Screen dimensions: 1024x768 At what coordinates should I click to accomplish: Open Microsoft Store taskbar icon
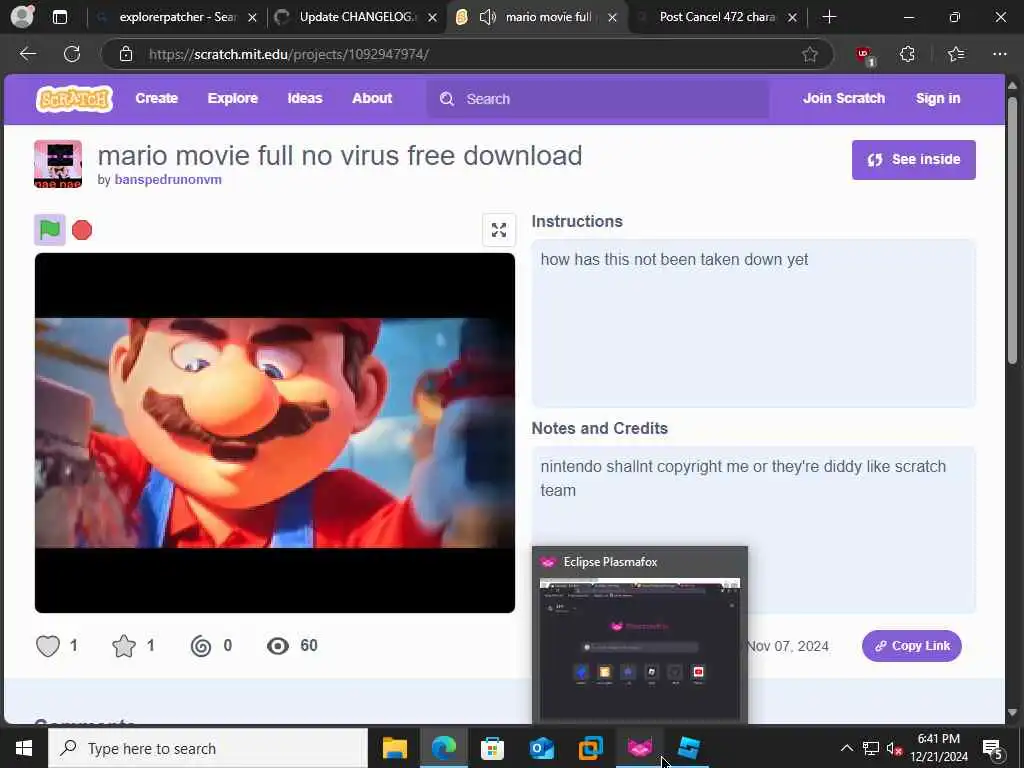(x=492, y=748)
